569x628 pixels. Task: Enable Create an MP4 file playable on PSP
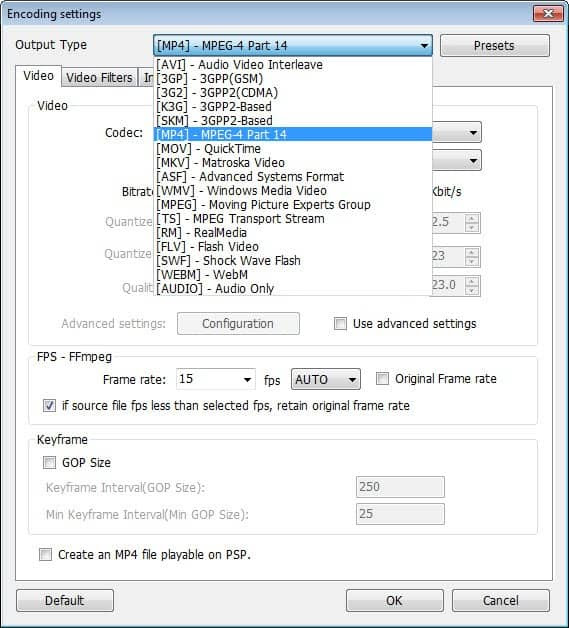[45, 555]
